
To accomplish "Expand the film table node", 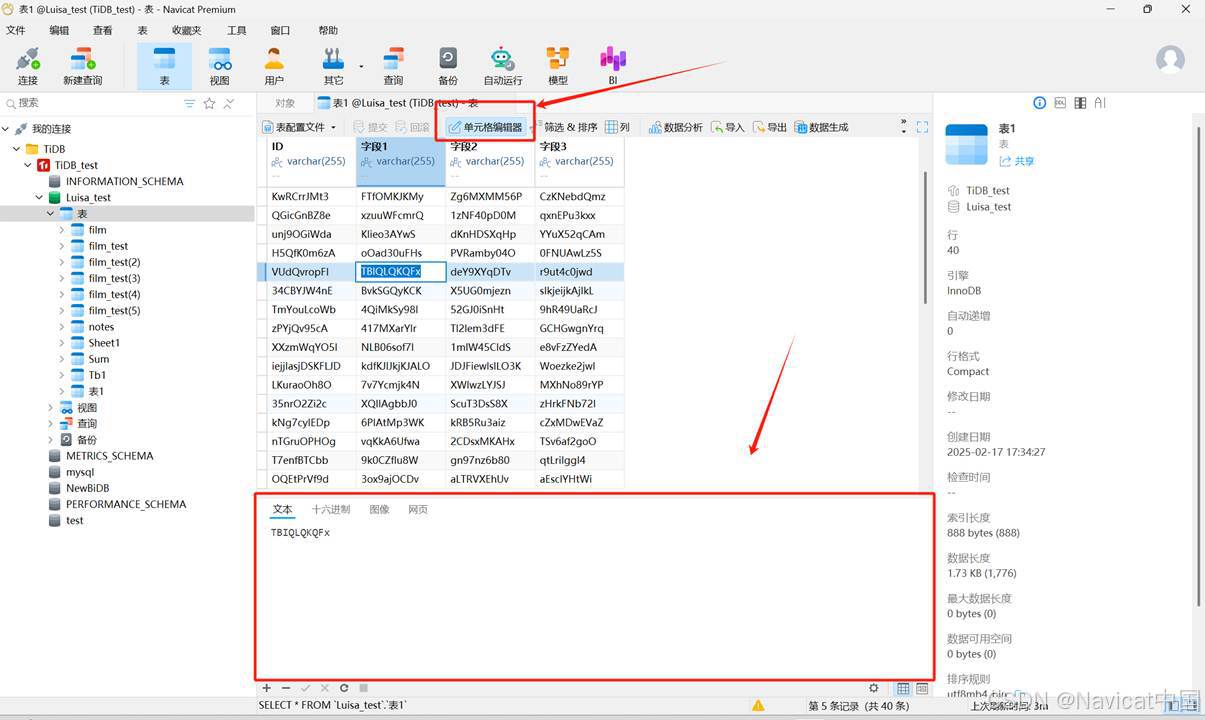I will coord(62,230).
